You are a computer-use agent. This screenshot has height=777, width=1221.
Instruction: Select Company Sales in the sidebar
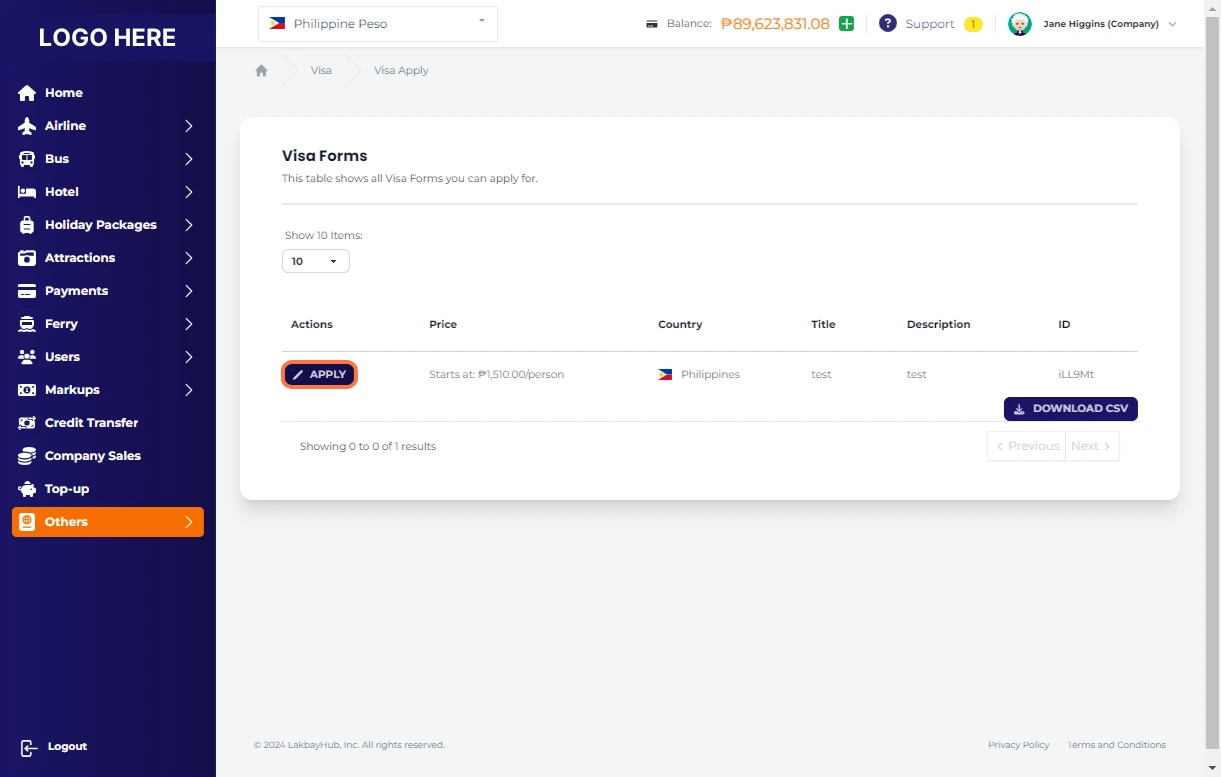pos(92,456)
